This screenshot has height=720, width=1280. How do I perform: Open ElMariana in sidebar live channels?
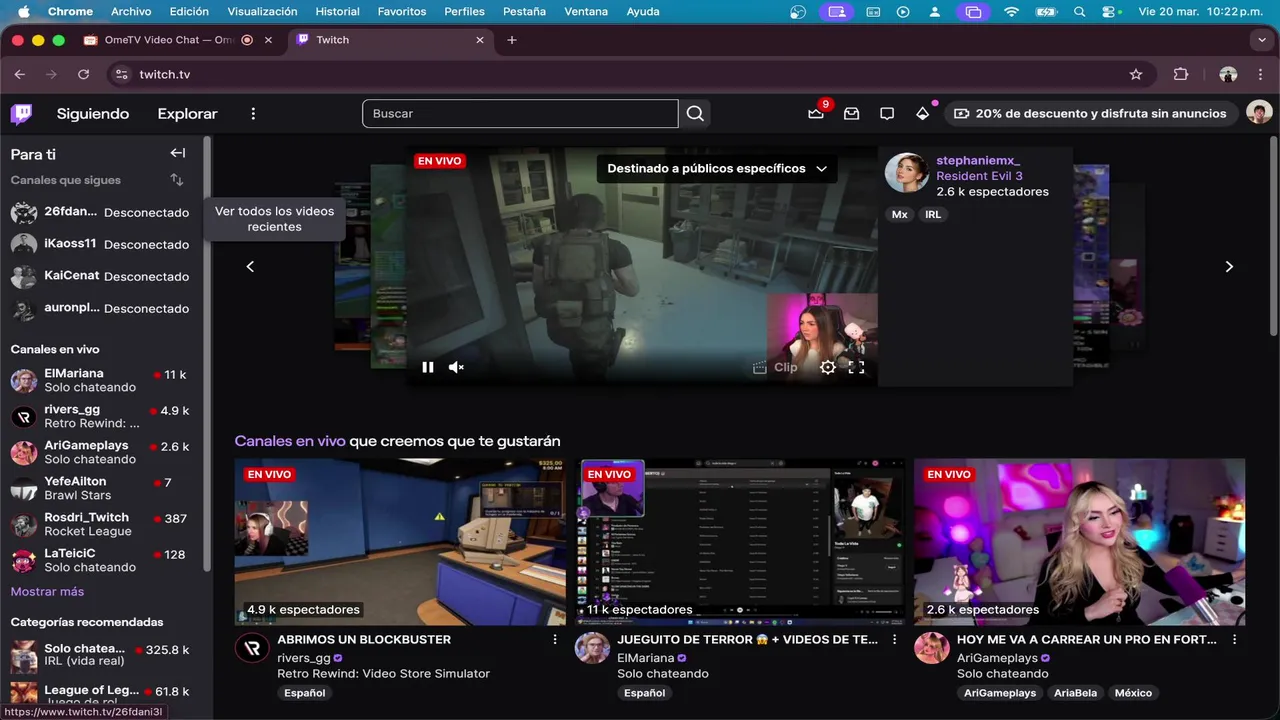coord(100,380)
